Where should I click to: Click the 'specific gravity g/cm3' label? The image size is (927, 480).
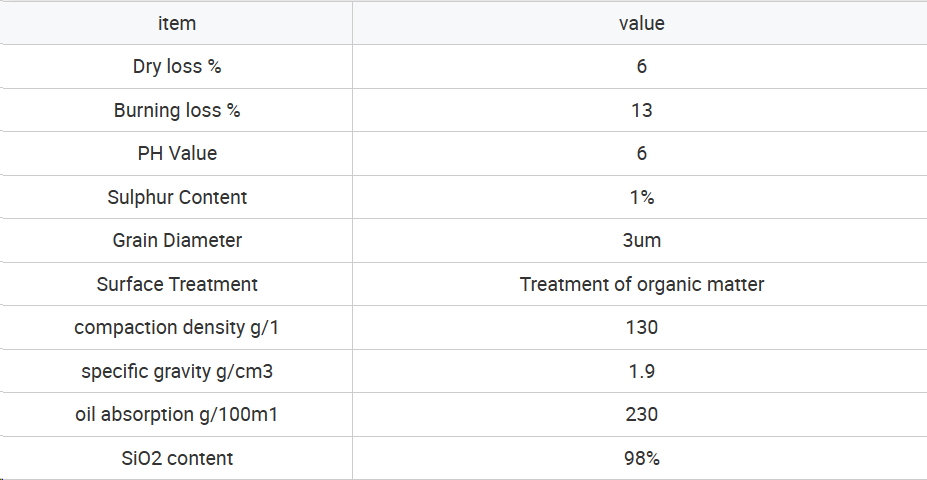coord(177,371)
